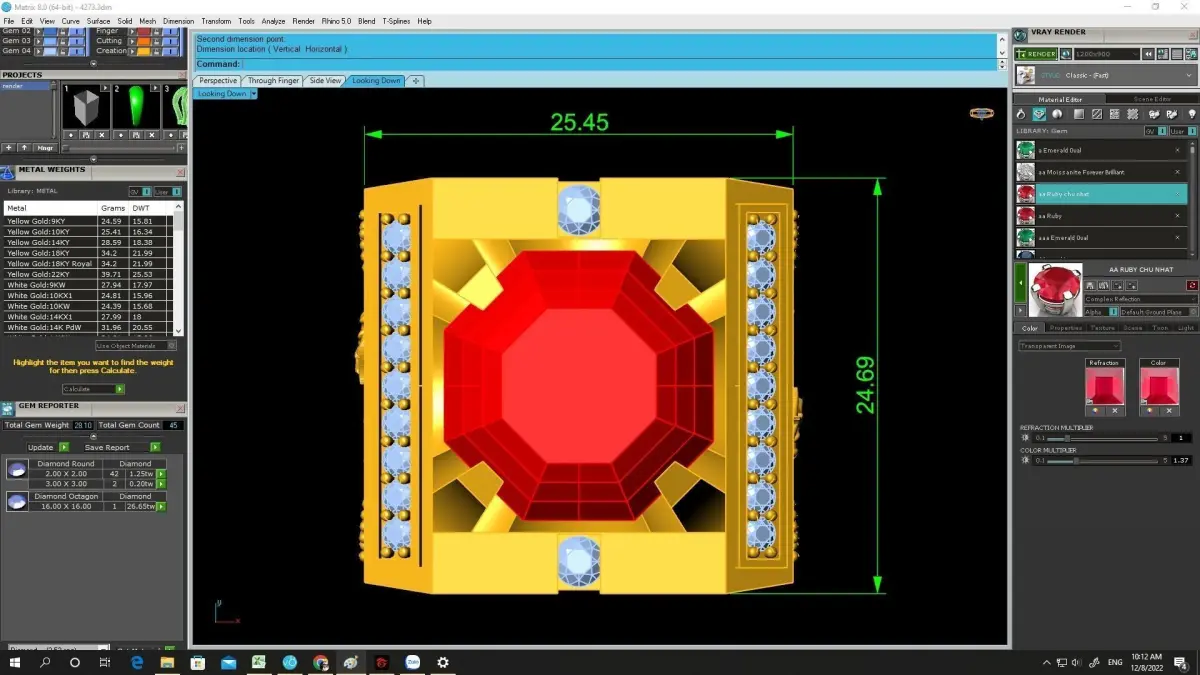The image size is (1200, 675).
Task: Click the Diamond Round gem icon
Action: tap(17, 470)
